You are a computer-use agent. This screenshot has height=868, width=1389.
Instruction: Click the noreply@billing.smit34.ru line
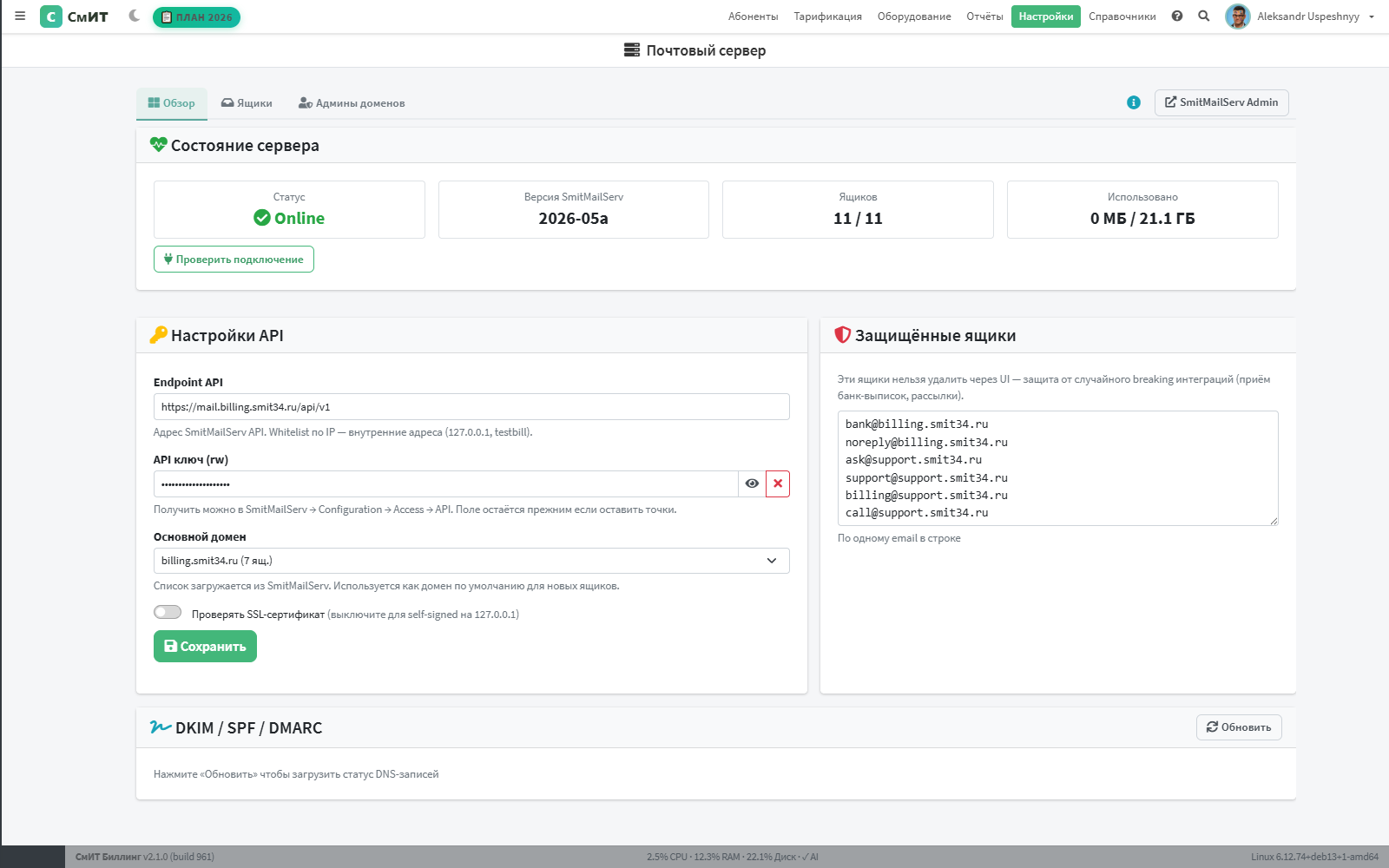point(926,443)
